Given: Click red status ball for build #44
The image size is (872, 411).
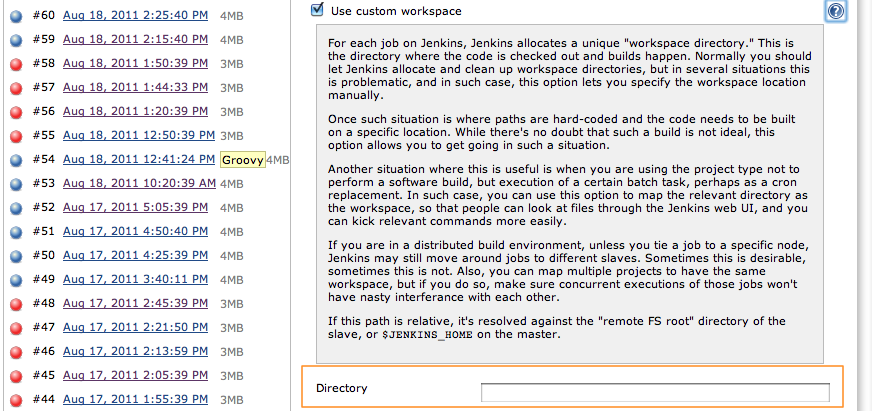Looking at the screenshot, I should coord(16,400).
